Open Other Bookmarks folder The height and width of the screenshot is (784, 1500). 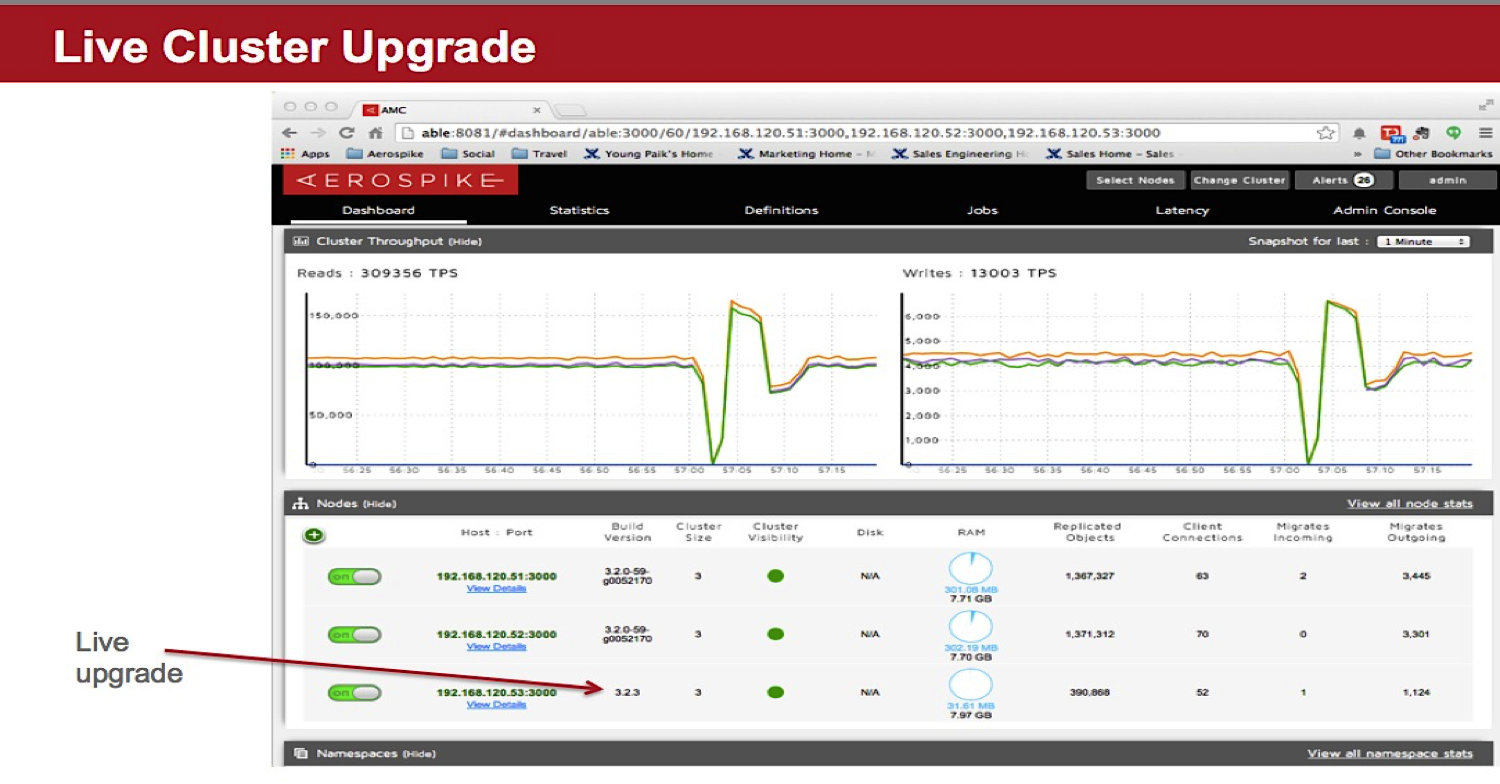tap(1433, 154)
